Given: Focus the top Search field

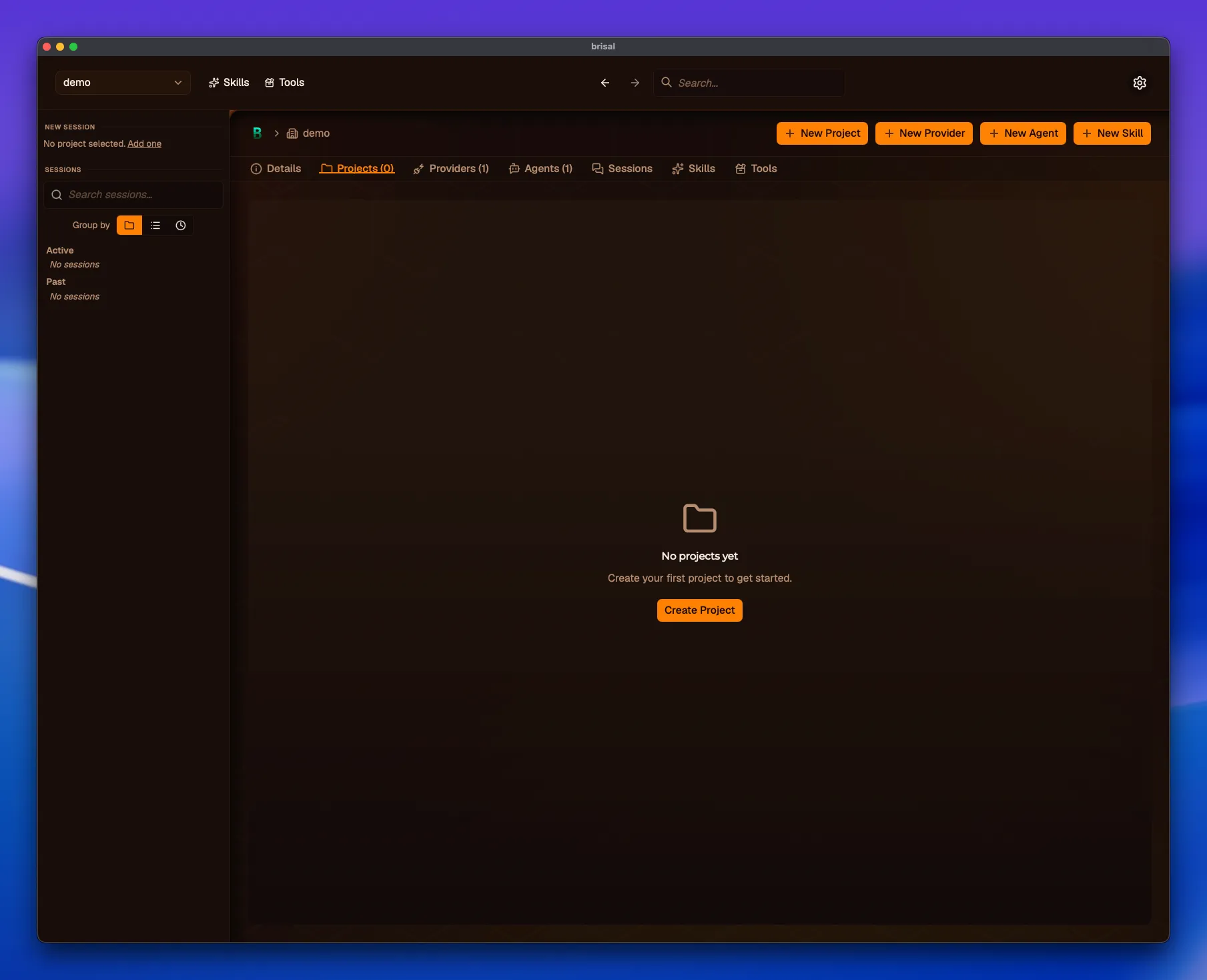Looking at the screenshot, I should pos(749,83).
